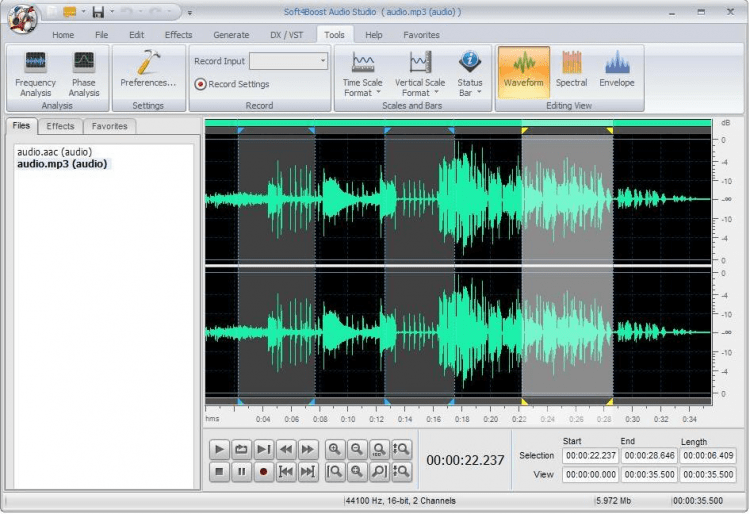Viewport: 750px width, 514px height.
Task: Click the Record Settings button
Action: coord(232,84)
